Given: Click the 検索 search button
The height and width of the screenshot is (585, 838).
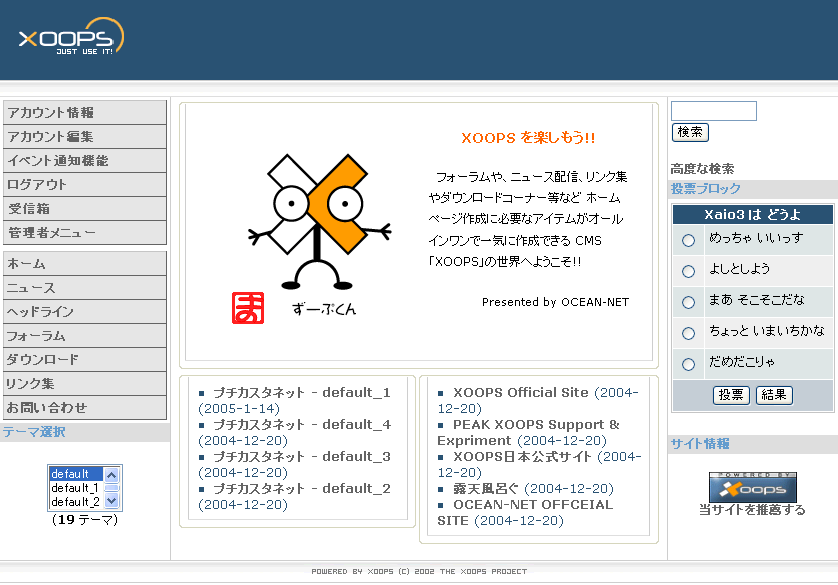Looking at the screenshot, I should 688,132.
